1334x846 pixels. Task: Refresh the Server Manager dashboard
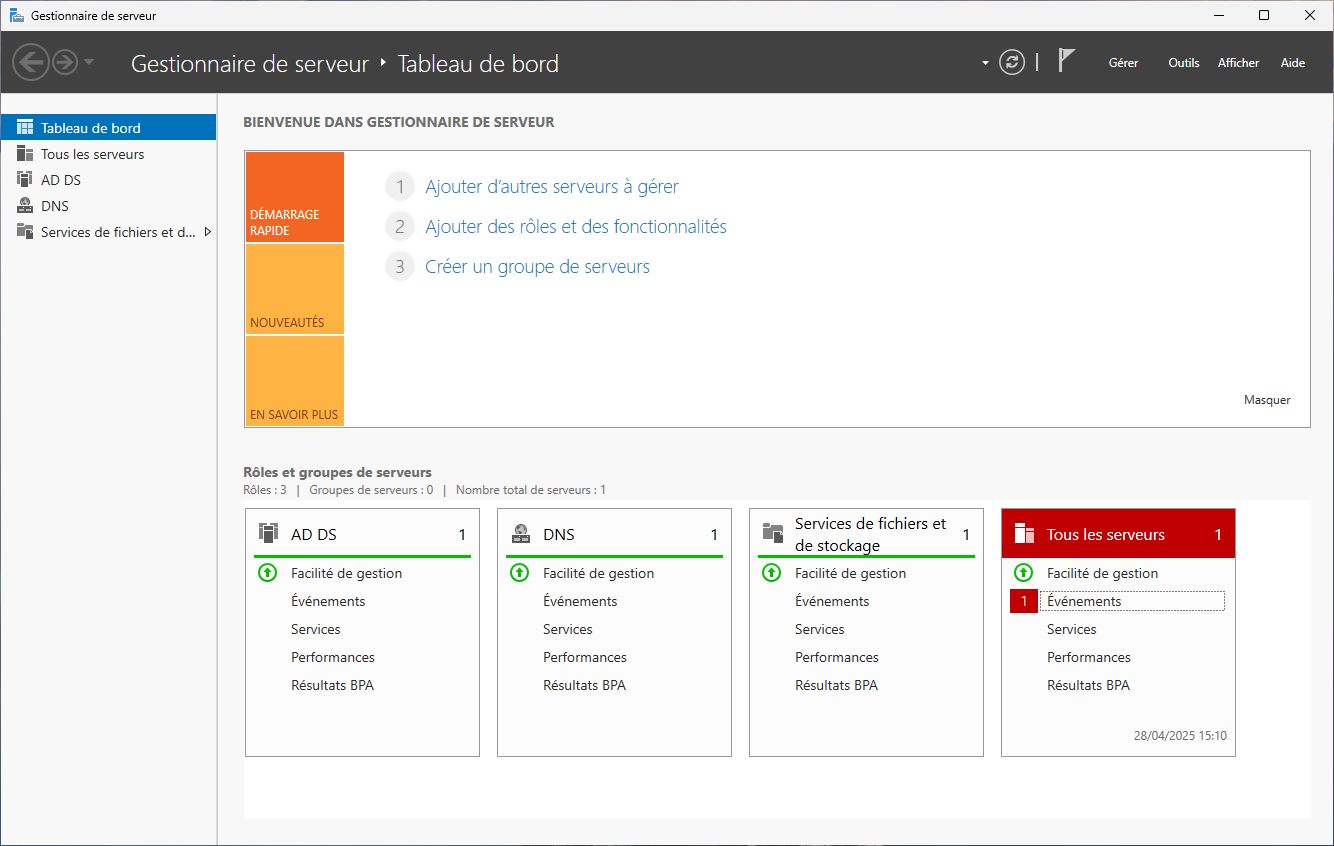1012,63
